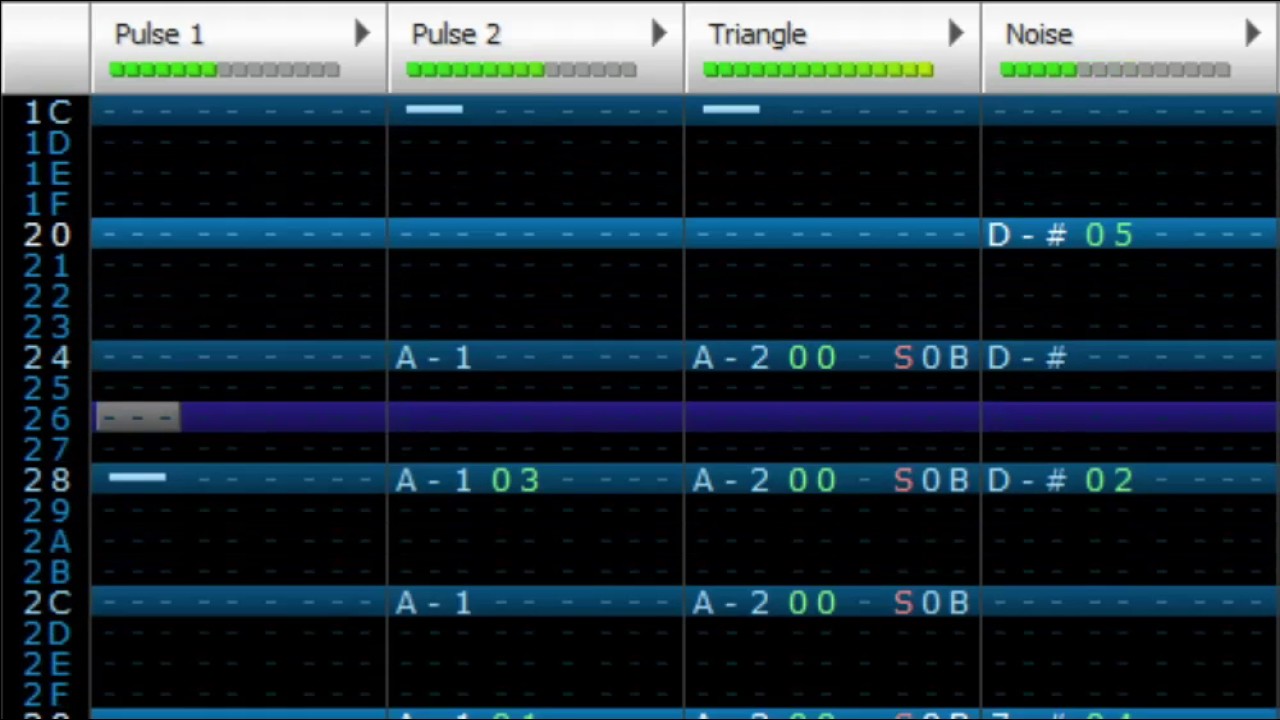
Task: Expand Triangle effect columns arrow
Action: click(x=956, y=34)
